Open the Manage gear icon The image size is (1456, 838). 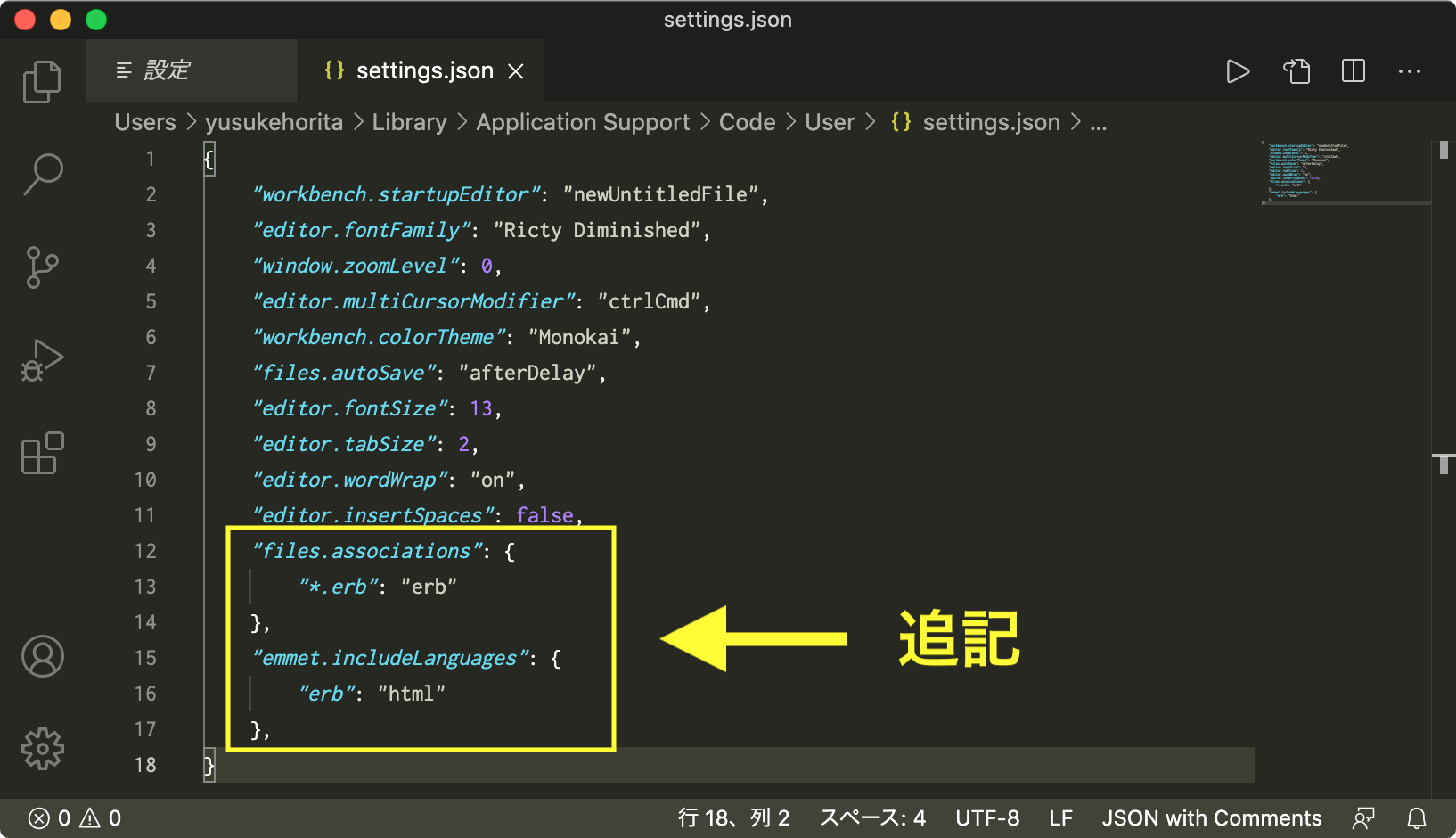tap(41, 749)
